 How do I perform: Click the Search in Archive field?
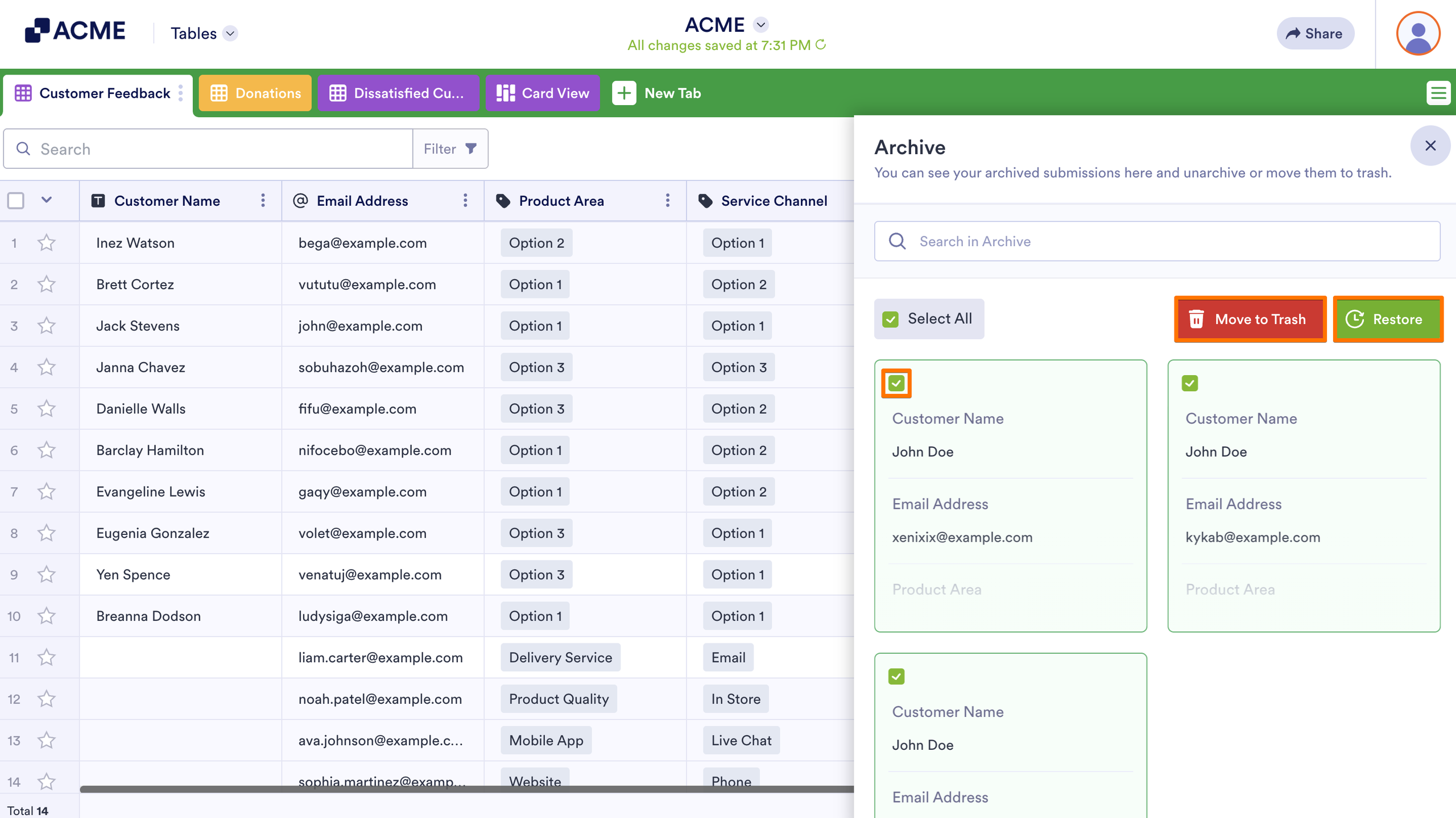[1157, 241]
